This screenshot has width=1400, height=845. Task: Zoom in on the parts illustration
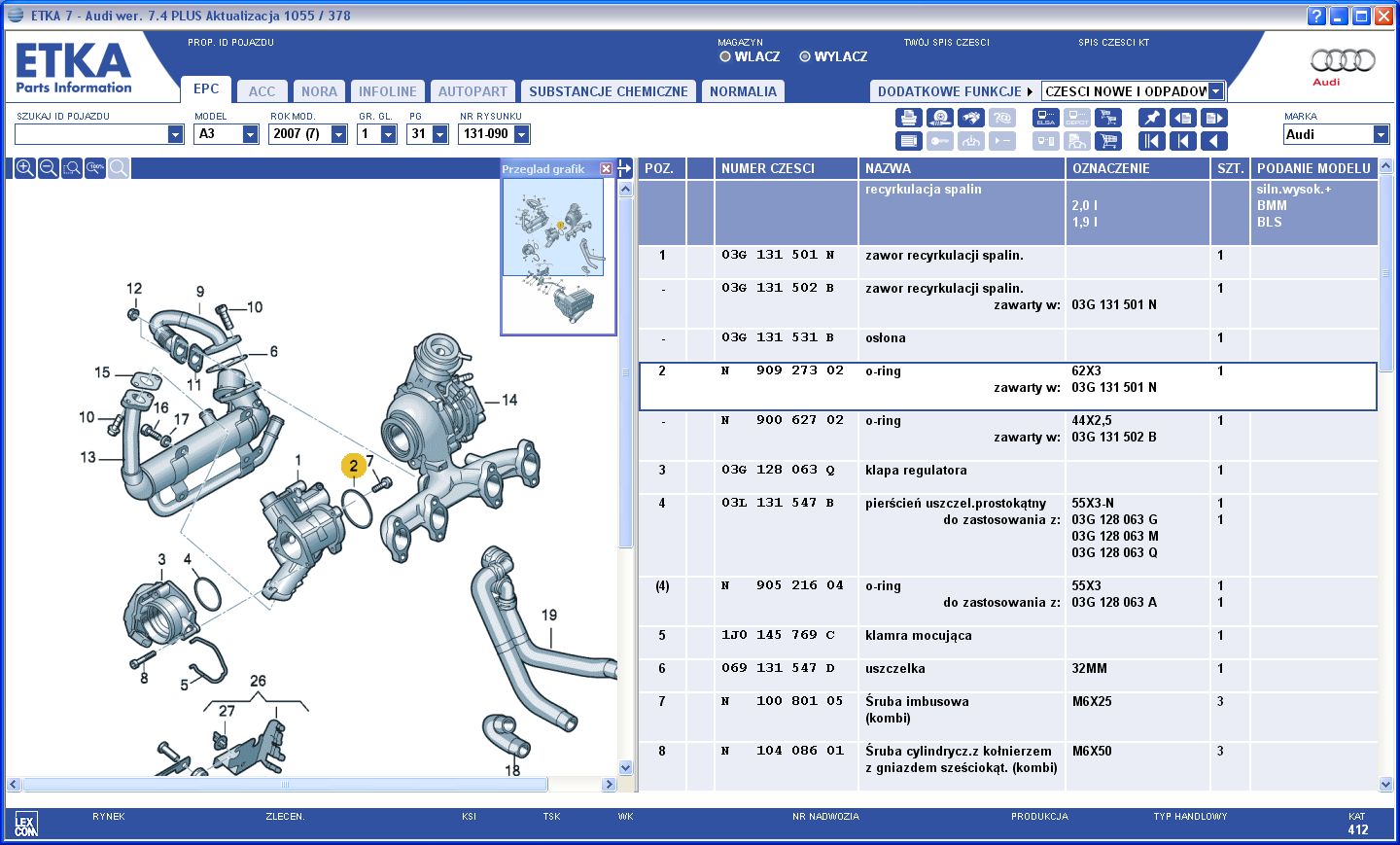click(x=25, y=168)
